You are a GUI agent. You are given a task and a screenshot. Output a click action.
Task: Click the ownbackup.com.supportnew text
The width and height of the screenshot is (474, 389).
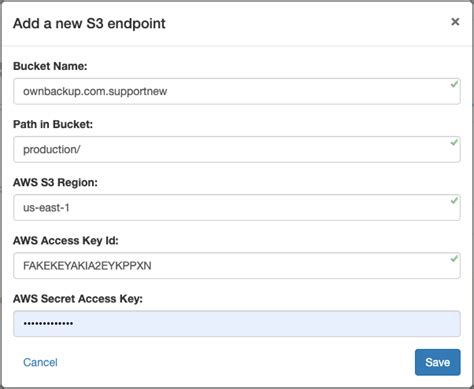(95, 91)
